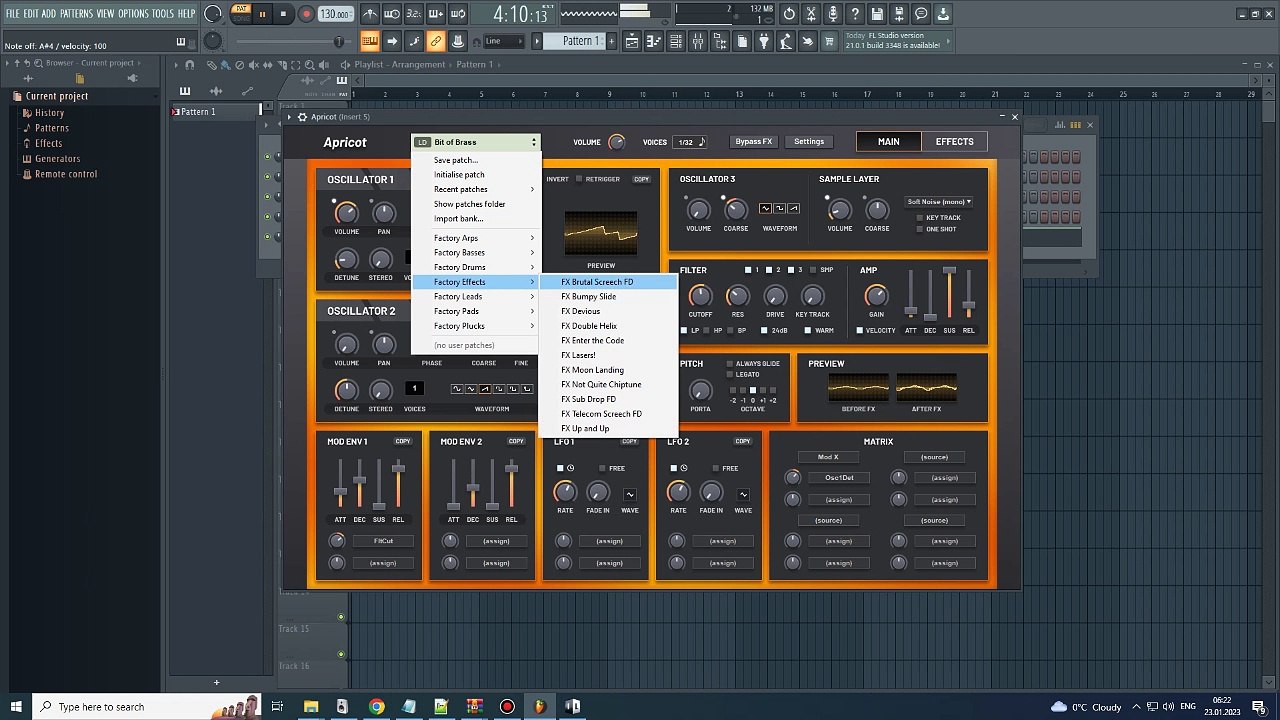
Task: Toggle the metronome icon
Action: 370,14
